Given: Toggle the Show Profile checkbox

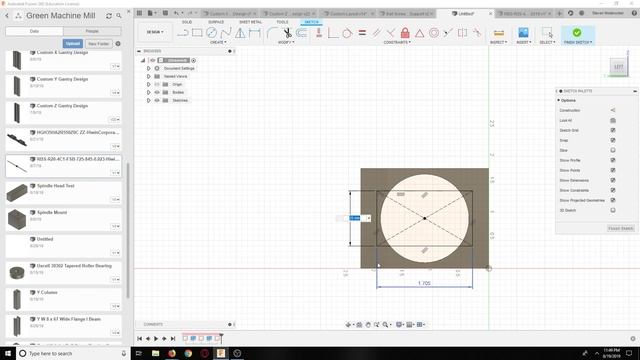Looking at the screenshot, I should (x=613, y=160).
